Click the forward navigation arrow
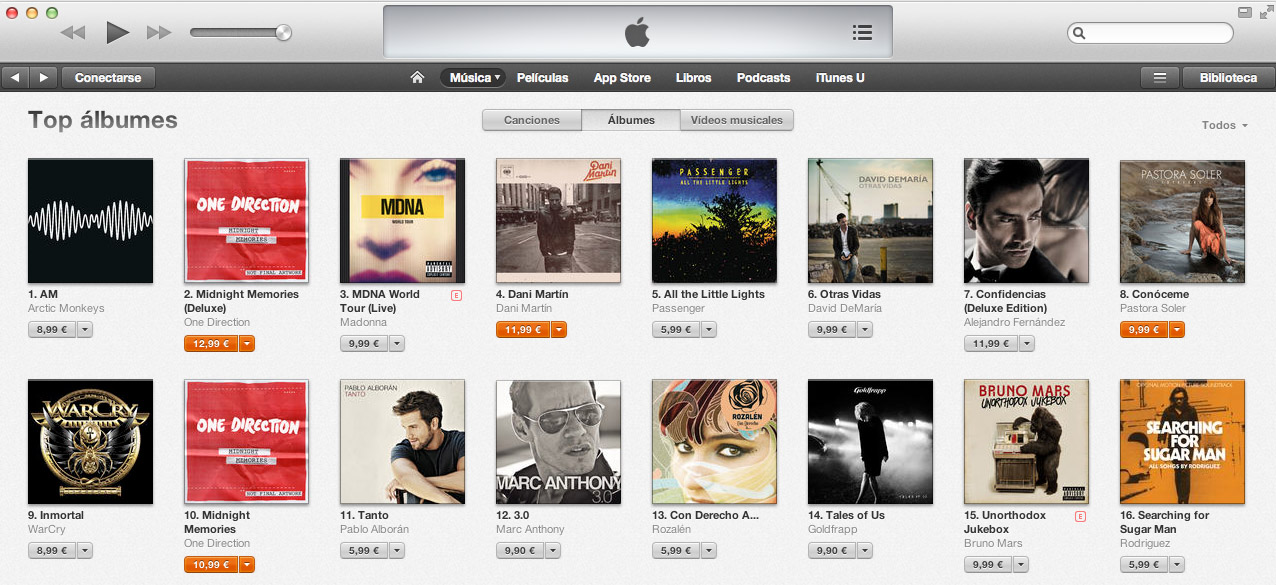 (43, 77)
